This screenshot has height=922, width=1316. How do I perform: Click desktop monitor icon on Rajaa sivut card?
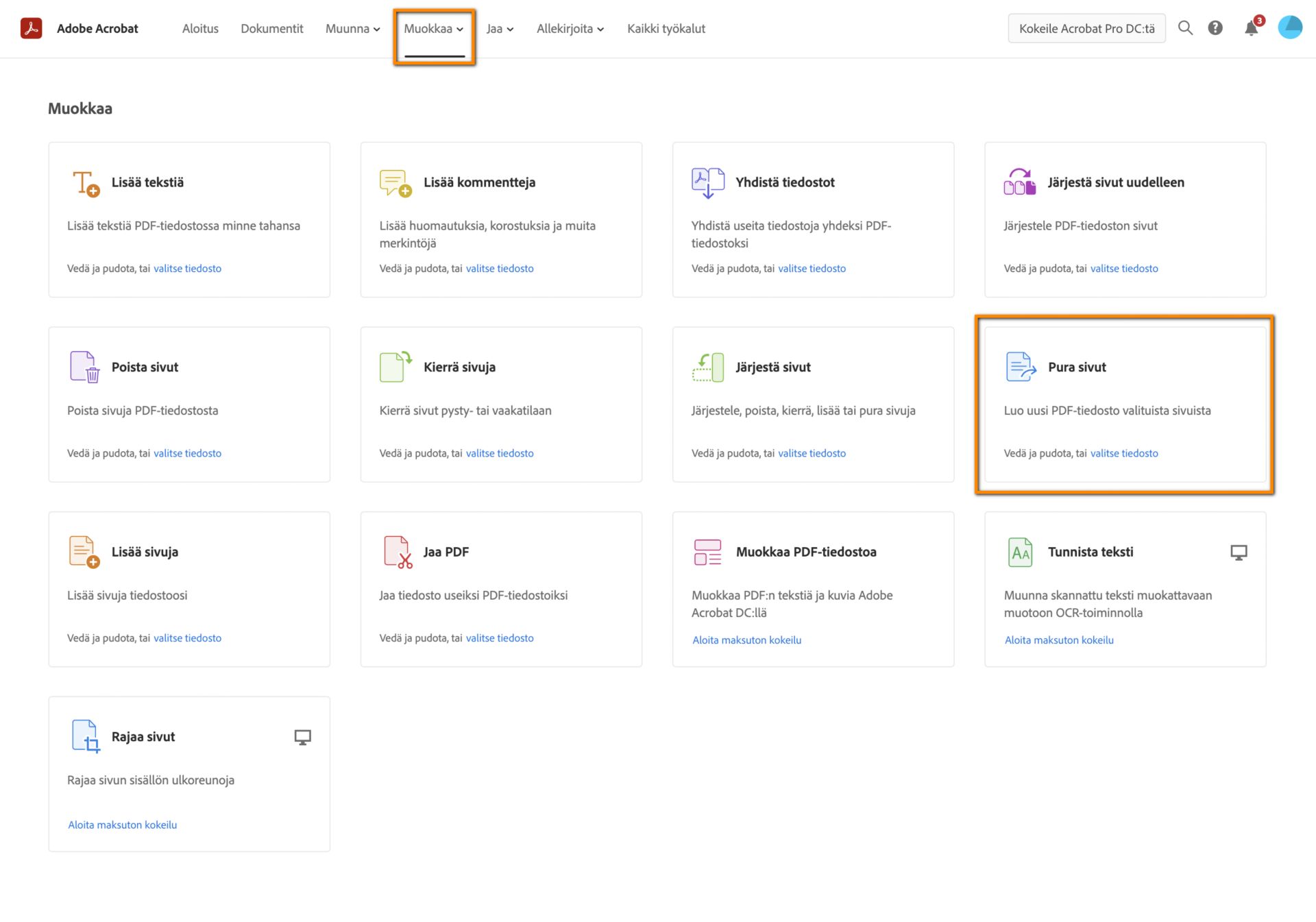tap(302, 738)
